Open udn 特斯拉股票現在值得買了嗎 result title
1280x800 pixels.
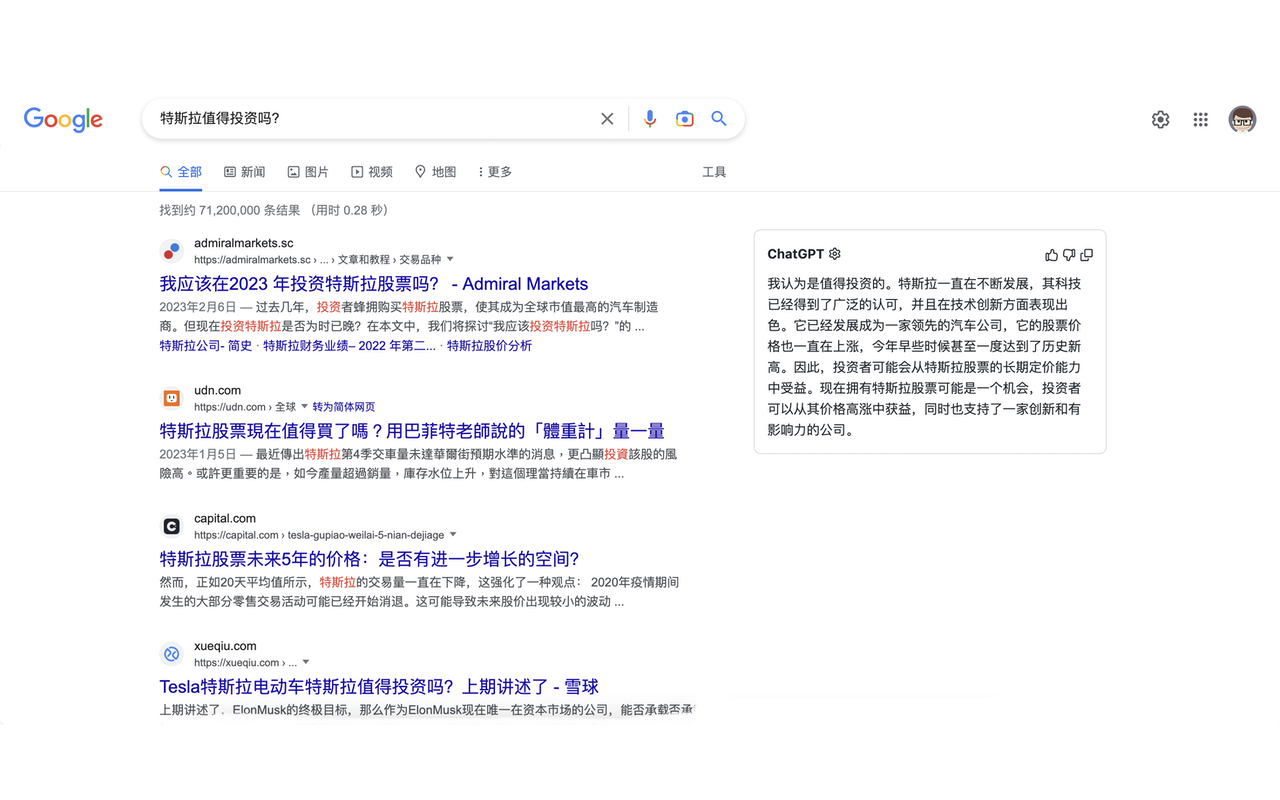(x=412, y=431)
